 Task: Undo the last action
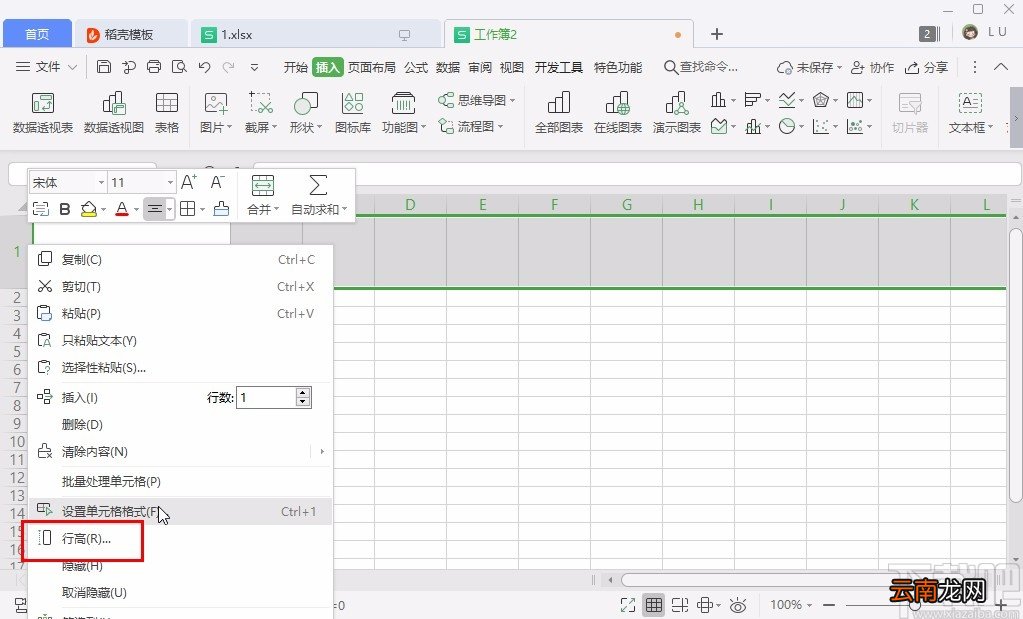tap(204, 67)
